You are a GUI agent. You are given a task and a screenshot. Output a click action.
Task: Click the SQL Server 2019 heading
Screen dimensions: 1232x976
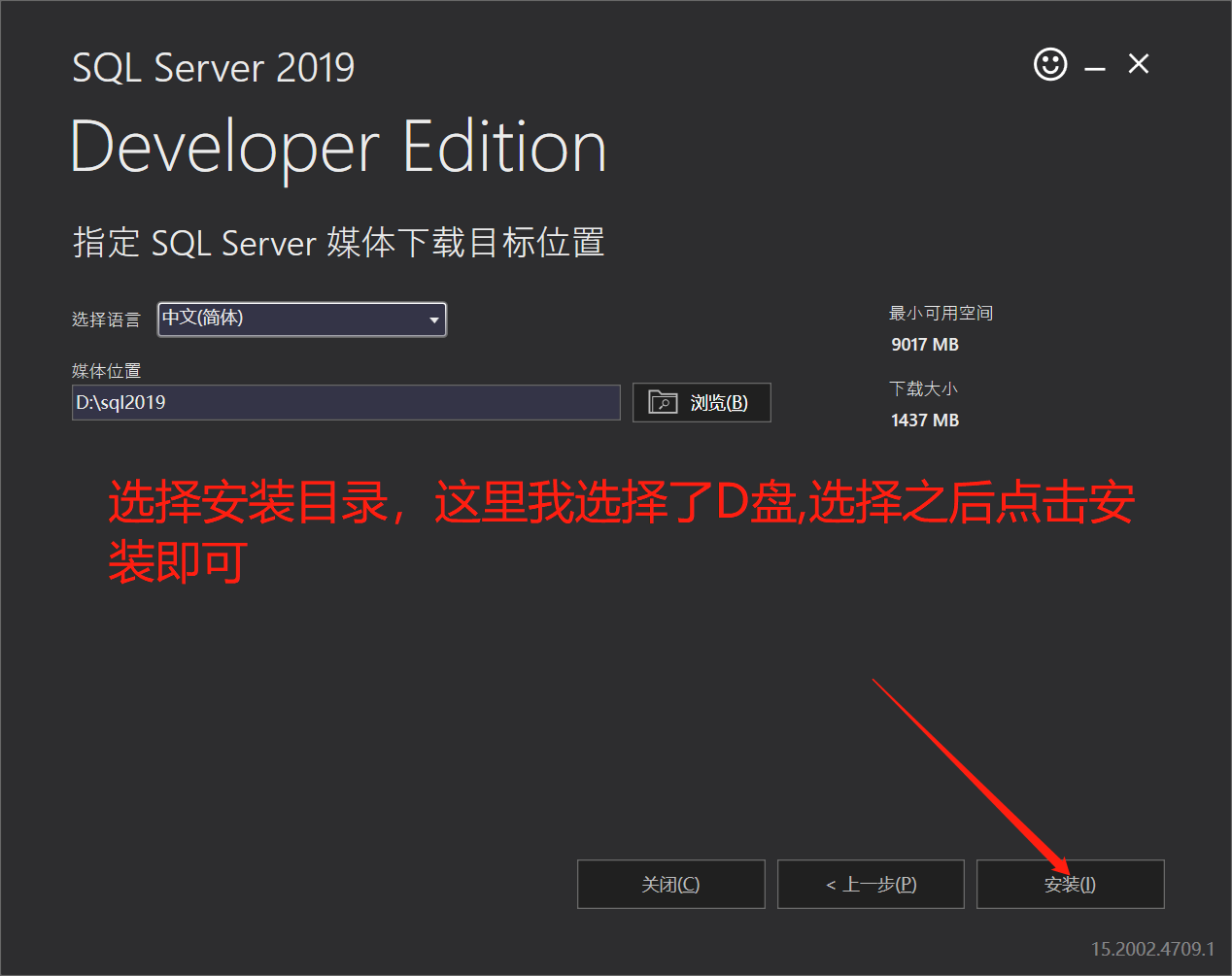pyautogui.click(x=214, y=68)
